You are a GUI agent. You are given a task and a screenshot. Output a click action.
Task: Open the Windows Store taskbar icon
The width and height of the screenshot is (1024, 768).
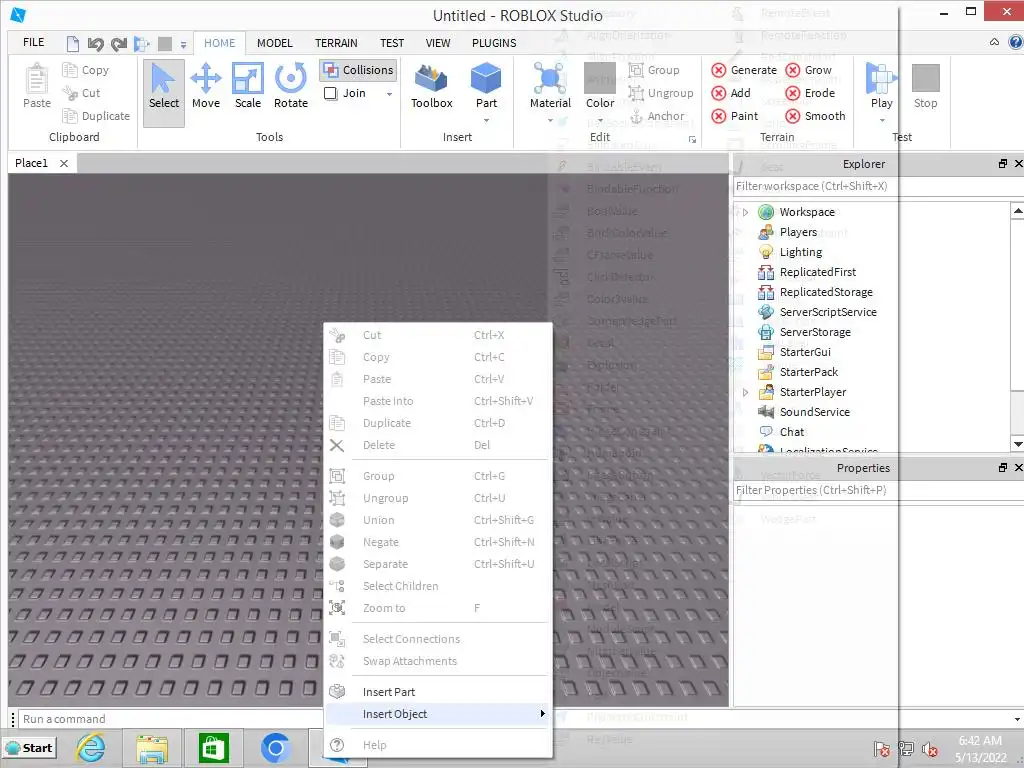coord(213,748)
